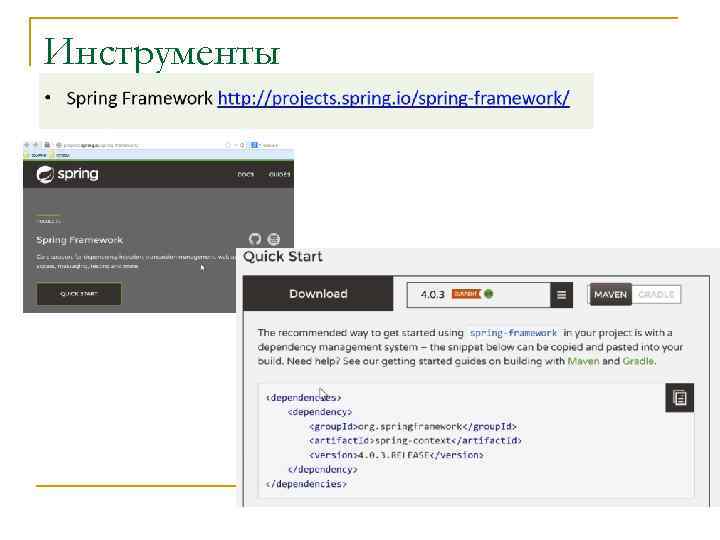
Task: Click the version 4.0.3.RELEASE line
Action: 396,455
